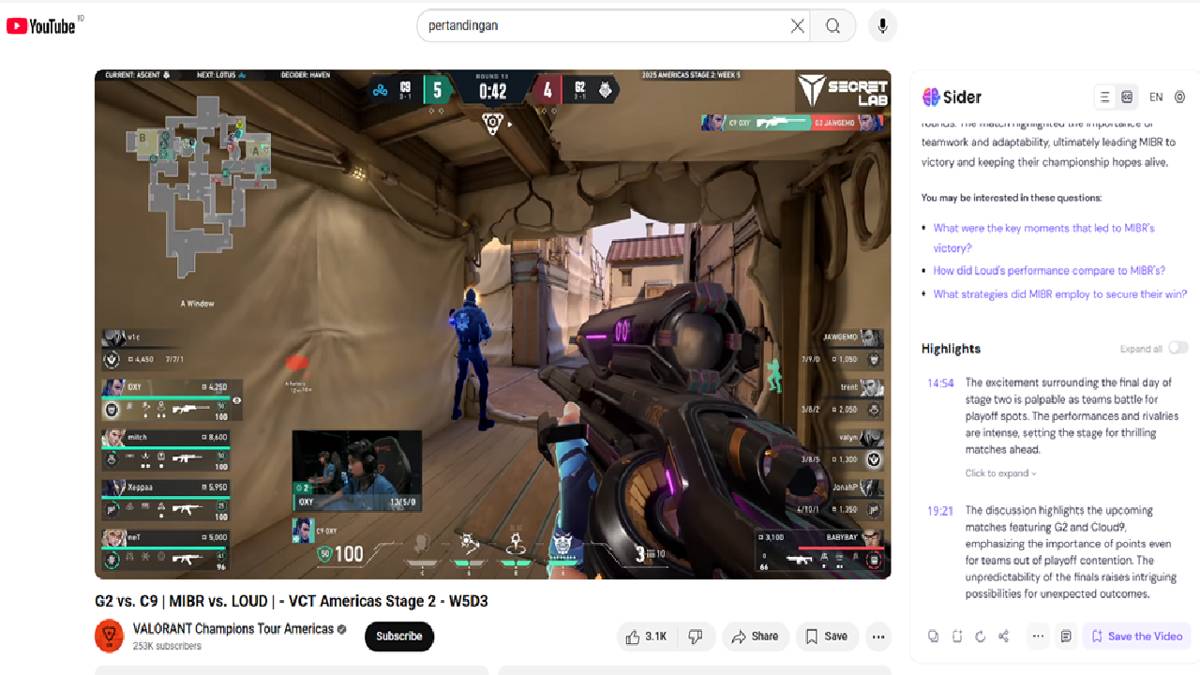Toggle the Expand all switch

point(1178,348)
